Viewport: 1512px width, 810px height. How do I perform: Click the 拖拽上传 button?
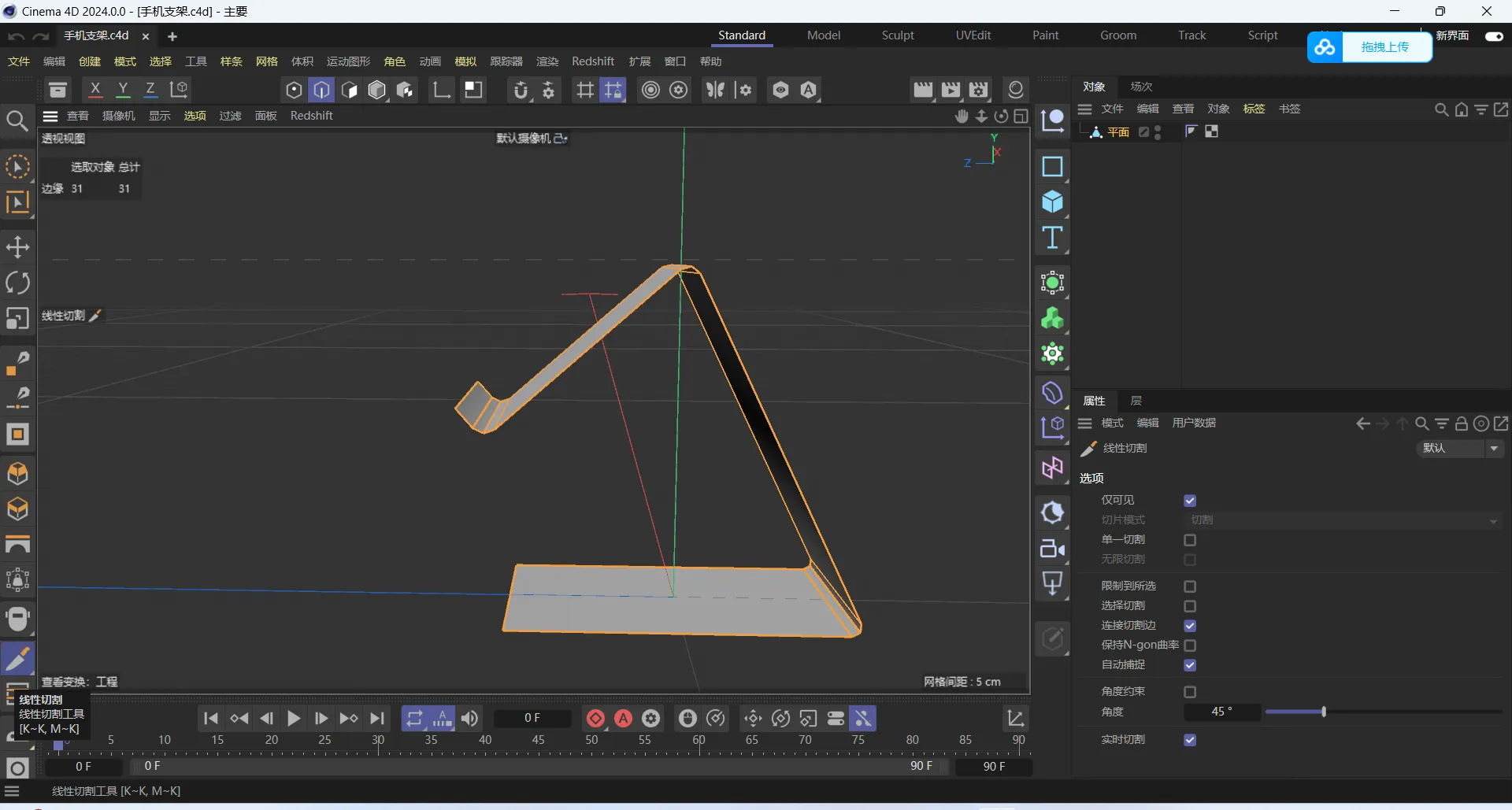click(1384, 47)
